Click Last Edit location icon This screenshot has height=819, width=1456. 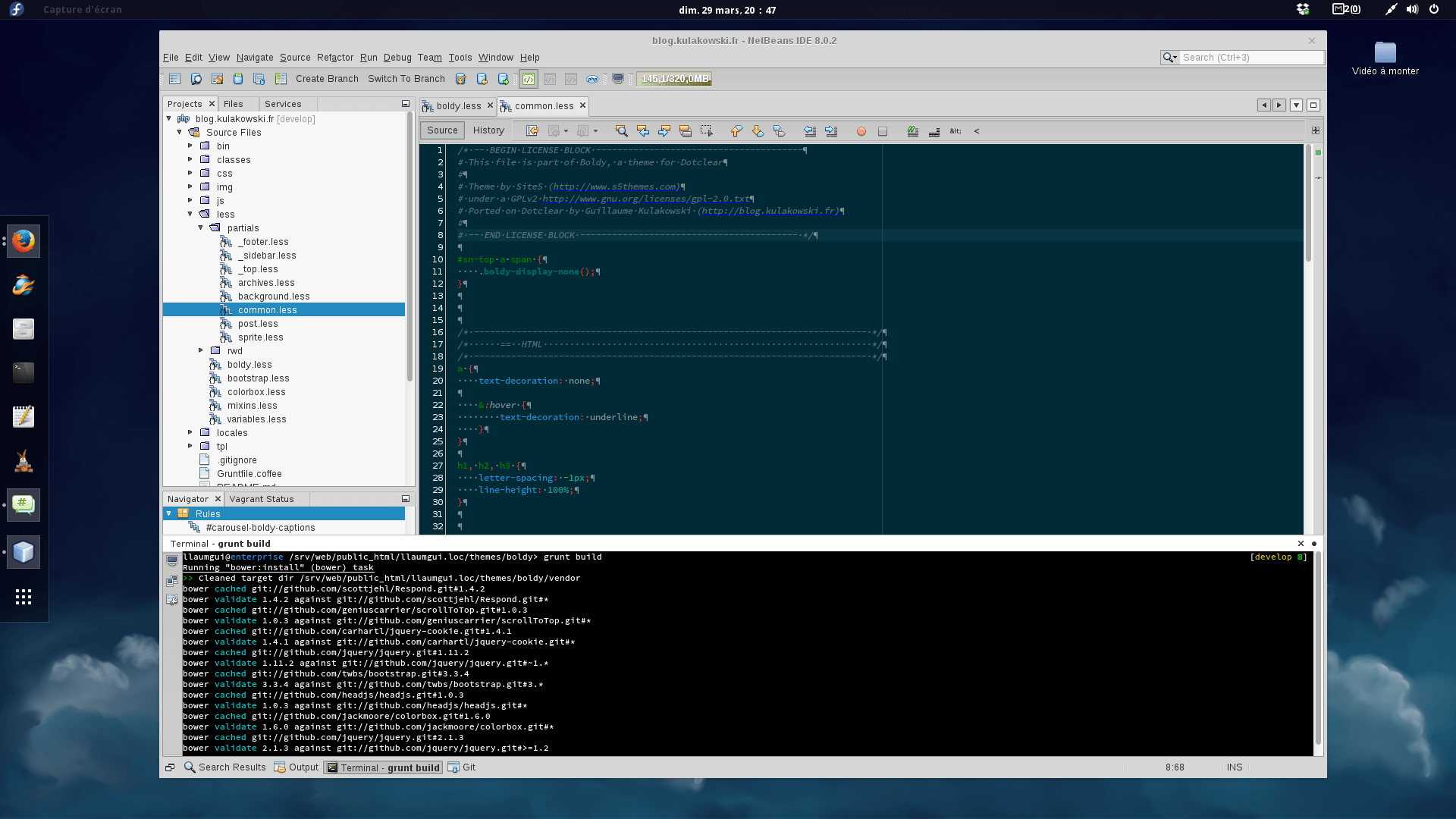click(x=532, y=131)
